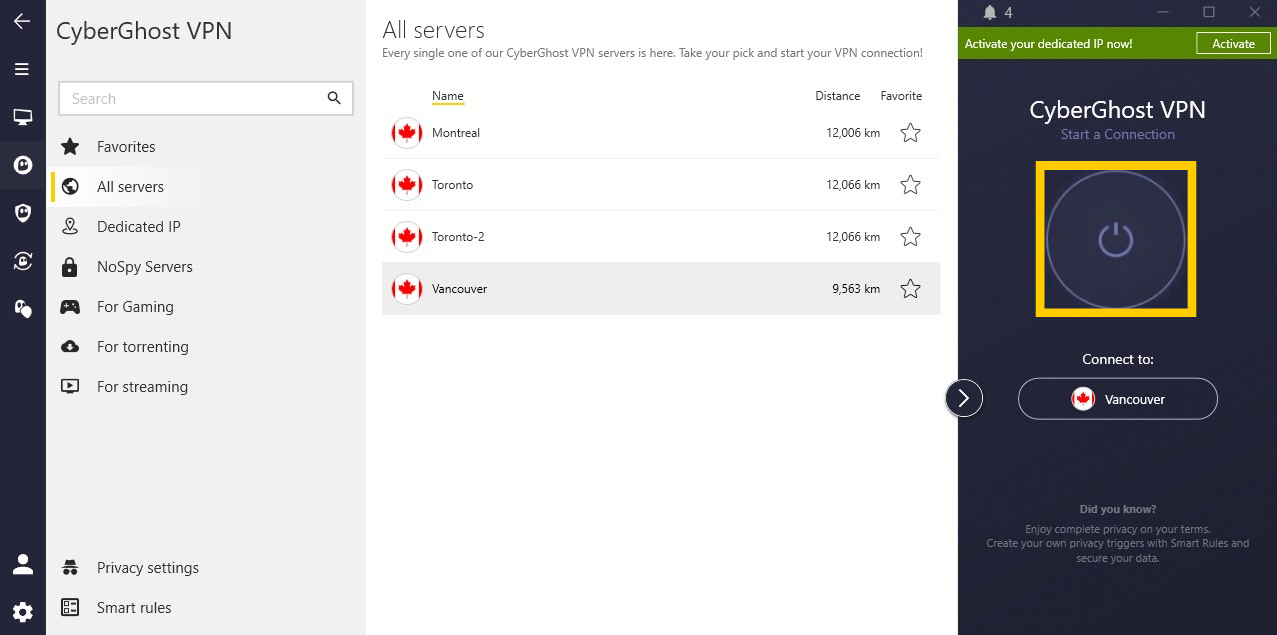The height and width of the screenshot is (635, 1277).
Task: Click the power button to connect
Action: 1116,240
